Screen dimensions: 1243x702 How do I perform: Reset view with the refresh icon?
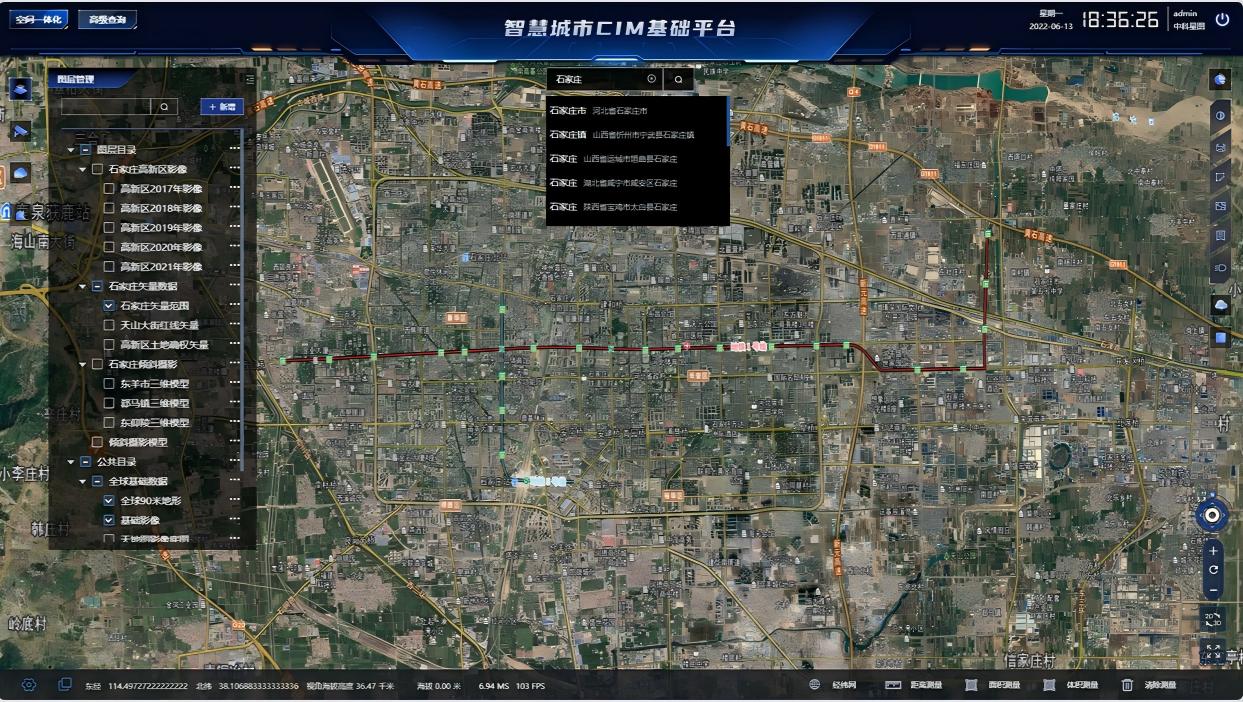[x=1213, y=570]
